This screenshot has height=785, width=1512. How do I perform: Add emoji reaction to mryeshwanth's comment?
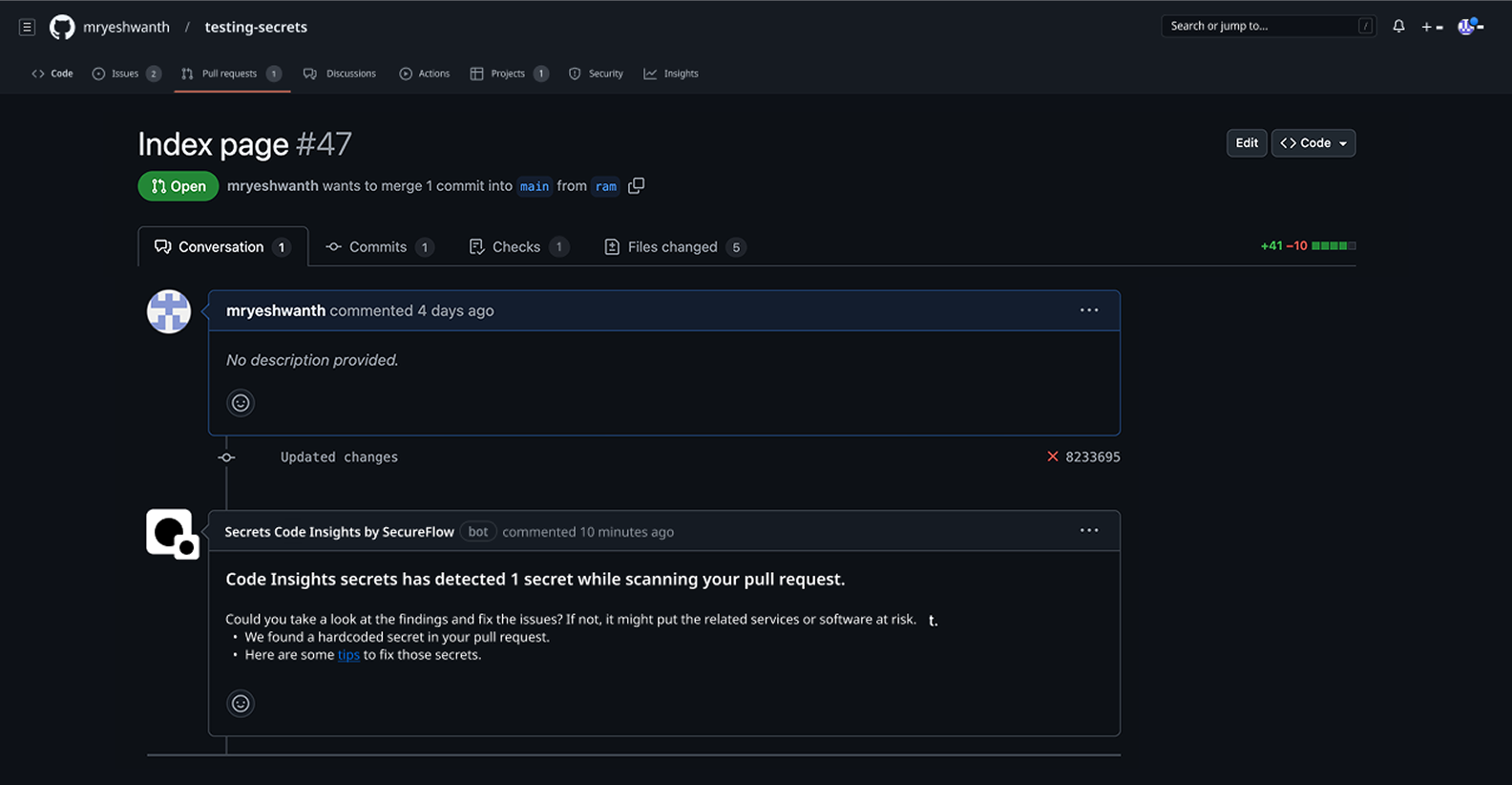241,403
